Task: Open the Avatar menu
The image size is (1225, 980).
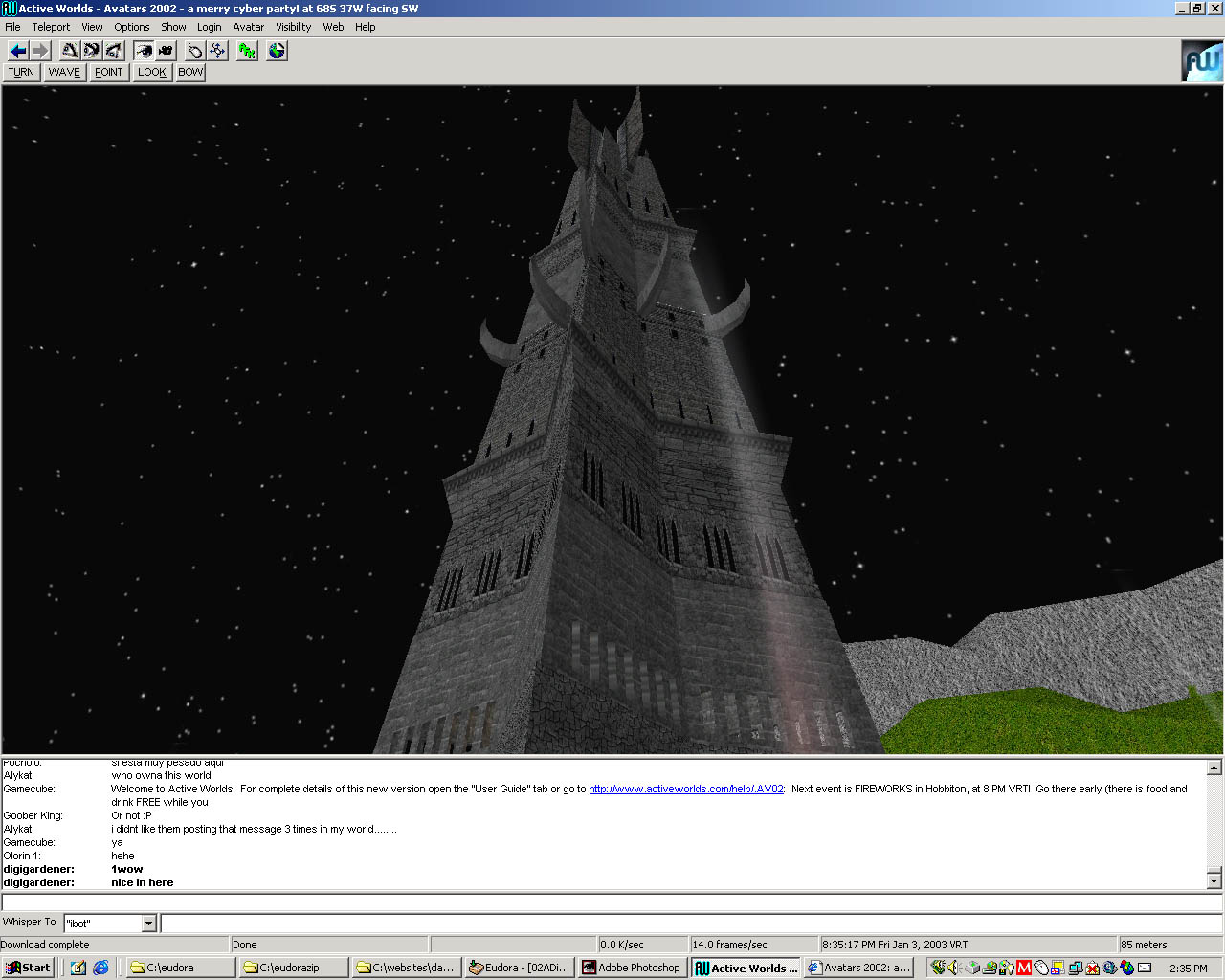Action: [248, 27]
